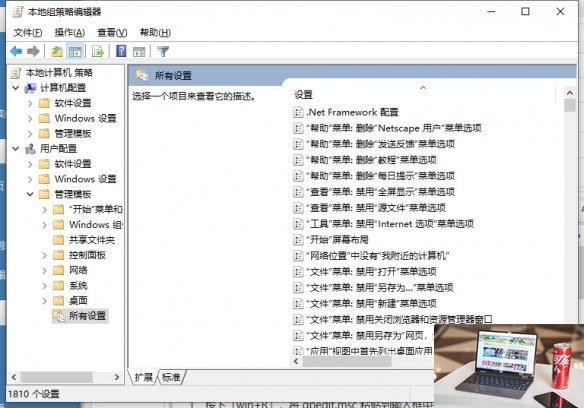Viewport: 584px width, 408px height.
Task: Select "网络位置"中没有"我附近的计算机"
Action: [x=378, y=256]
